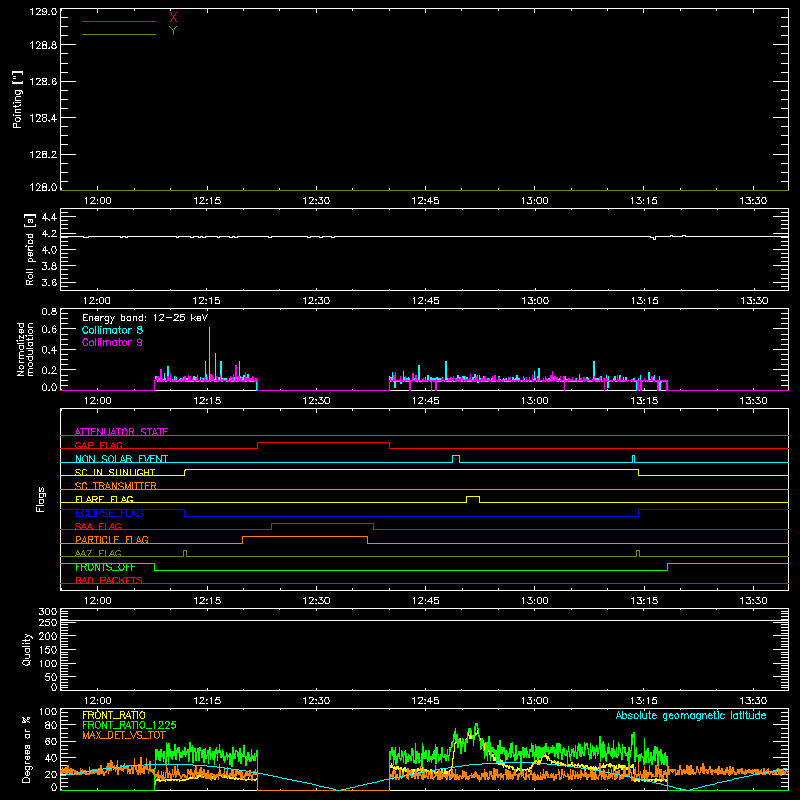Click the 'Absolute geomagnetic latitude' label
This screenshot has height=800, width=800.
tap(691, 715)
